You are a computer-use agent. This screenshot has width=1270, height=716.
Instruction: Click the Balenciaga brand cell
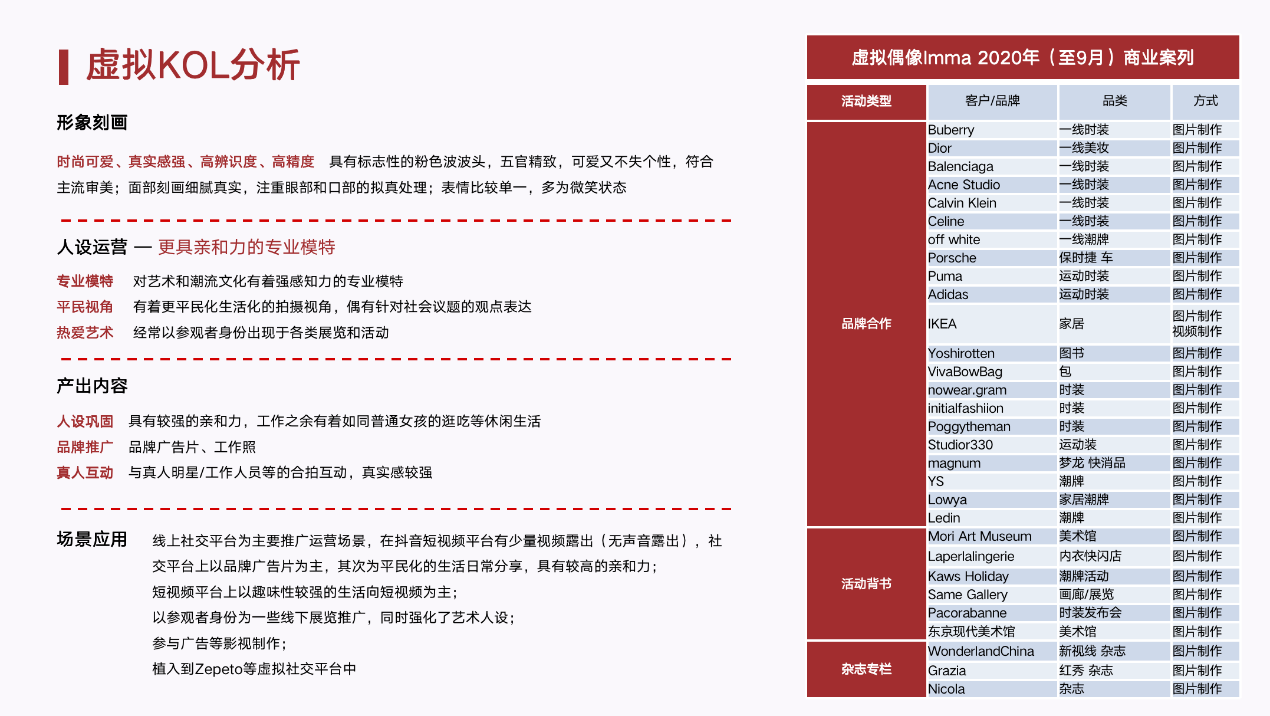960,167
